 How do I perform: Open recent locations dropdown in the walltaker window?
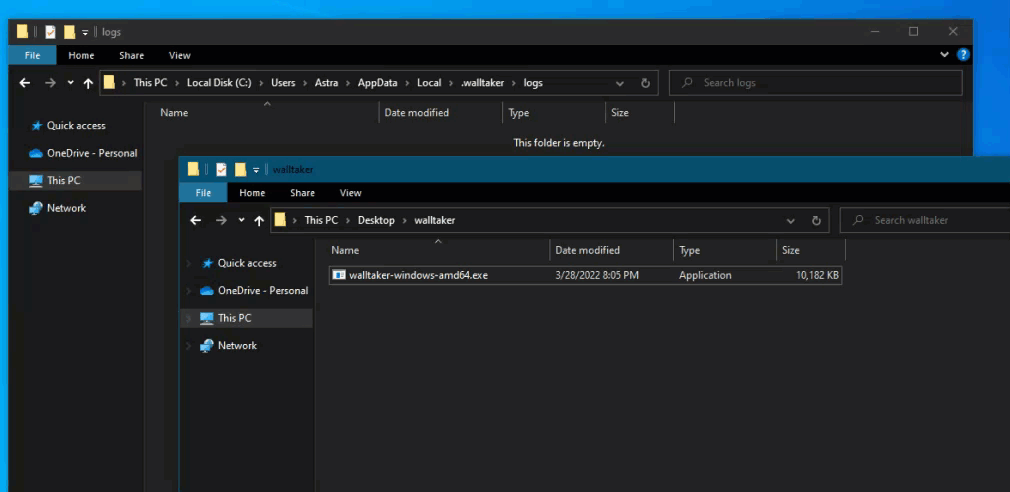(x=242, y=221)
